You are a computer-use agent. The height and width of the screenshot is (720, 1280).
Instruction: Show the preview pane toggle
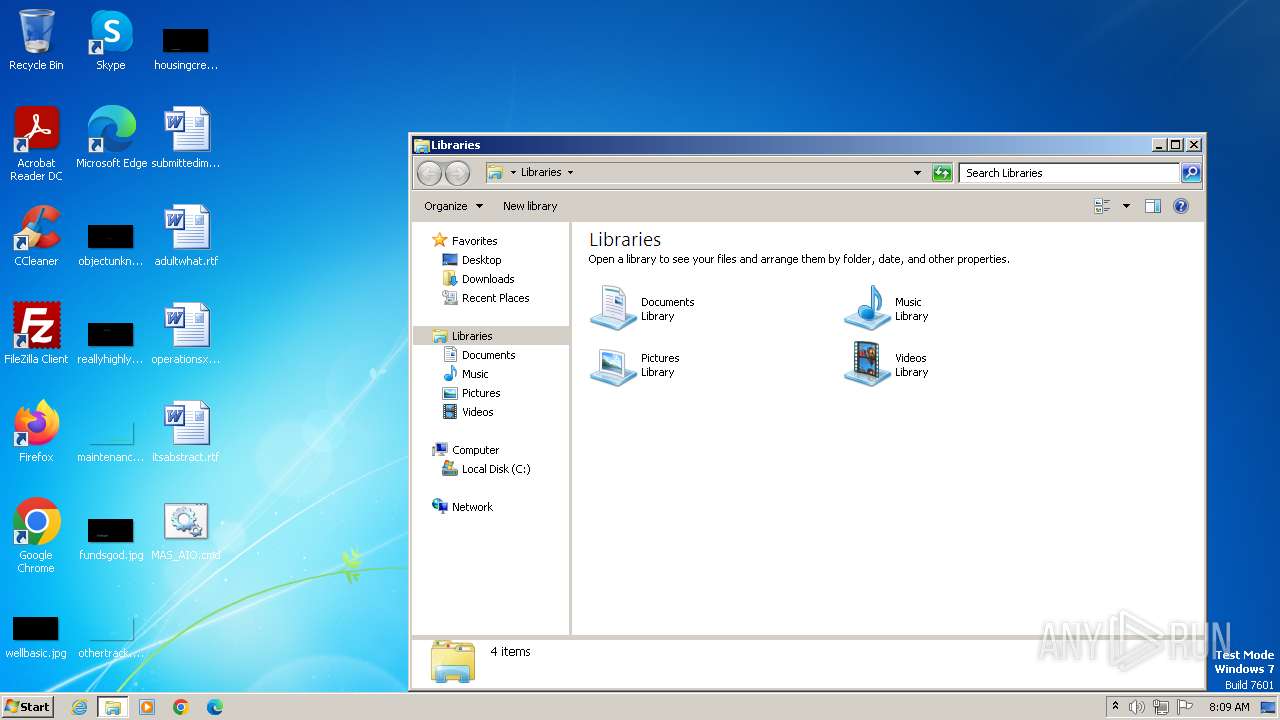pos(1152,206)
